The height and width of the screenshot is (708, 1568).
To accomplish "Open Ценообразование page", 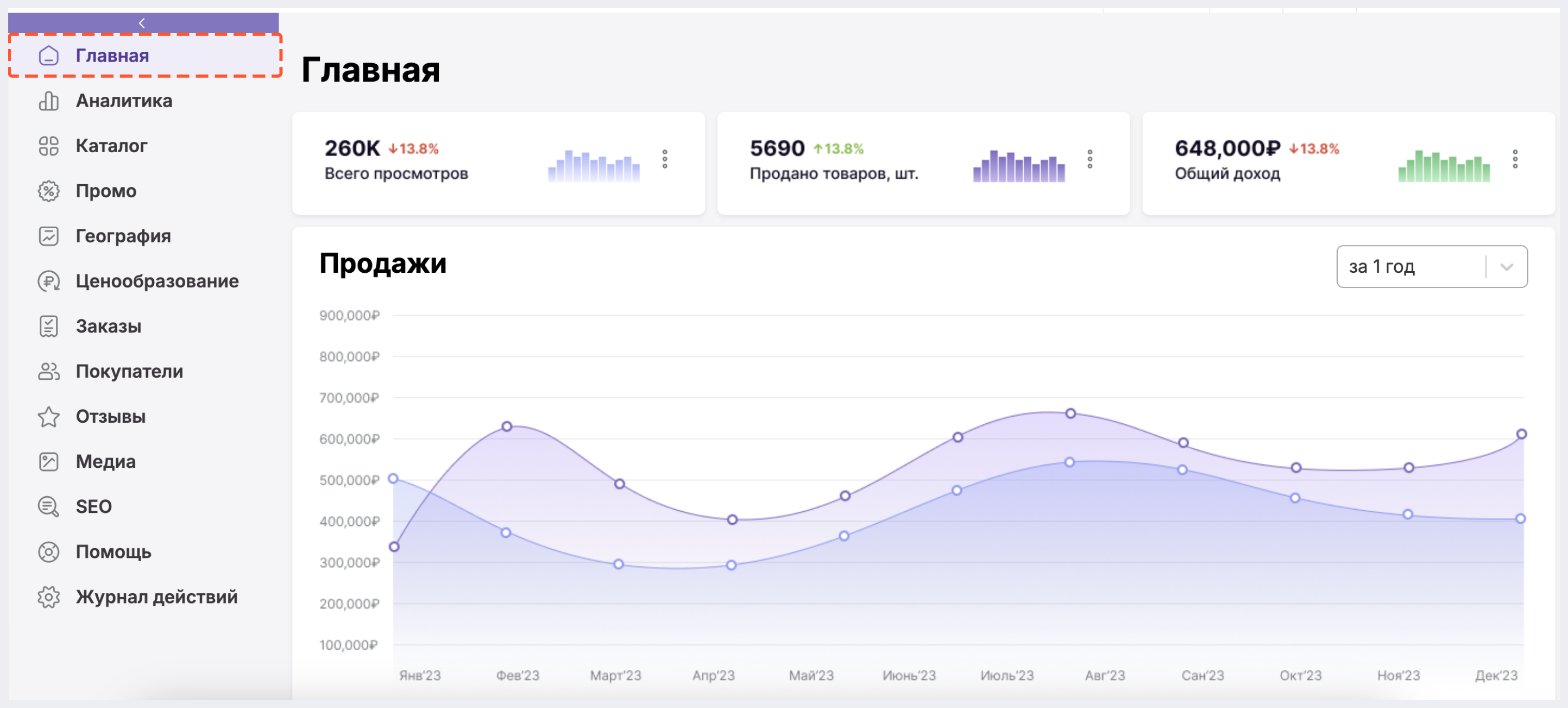I will point(157,281).
